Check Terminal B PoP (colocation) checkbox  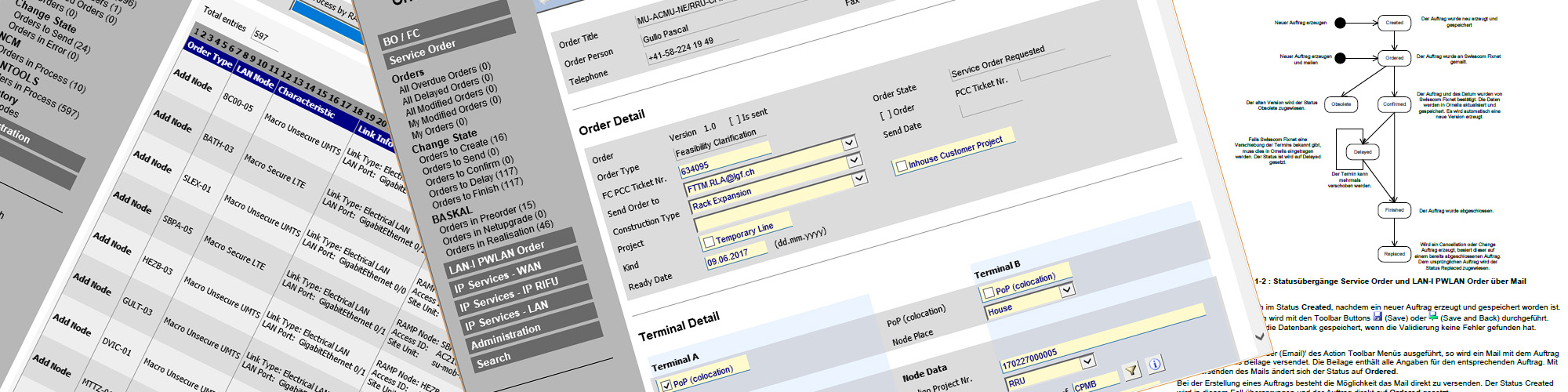click(x=988, y=292)
